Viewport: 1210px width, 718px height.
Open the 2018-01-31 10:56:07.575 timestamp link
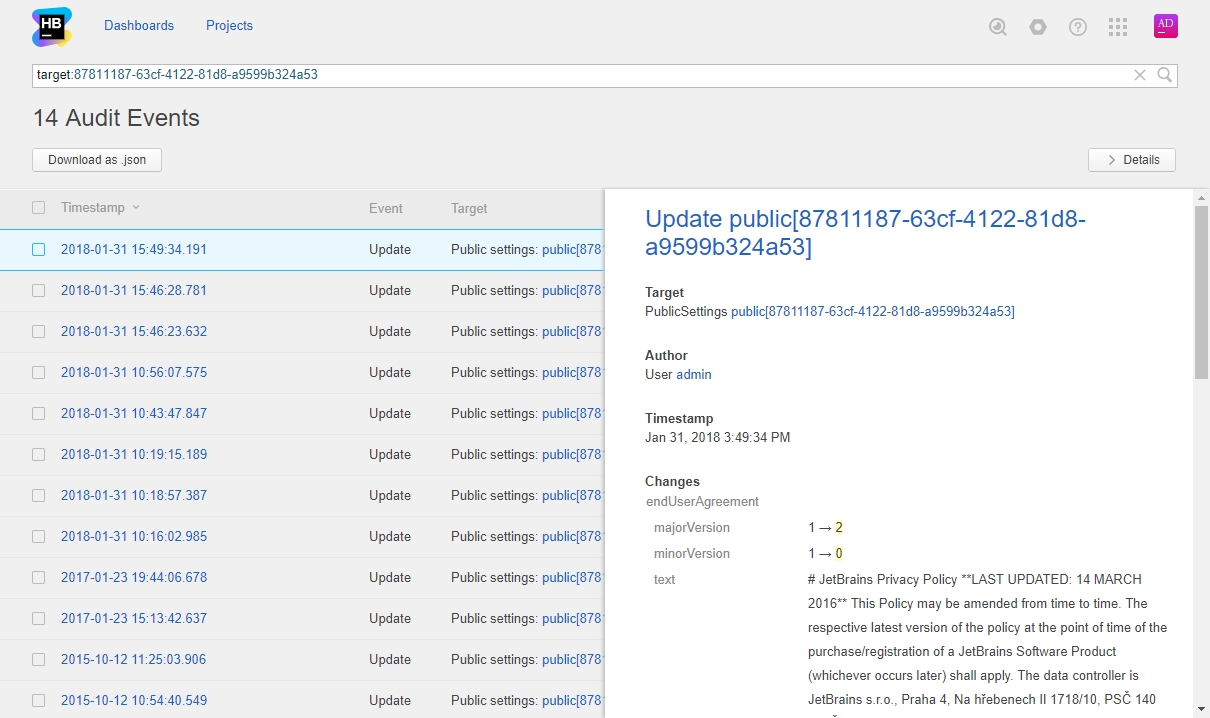tap(134, 373)
